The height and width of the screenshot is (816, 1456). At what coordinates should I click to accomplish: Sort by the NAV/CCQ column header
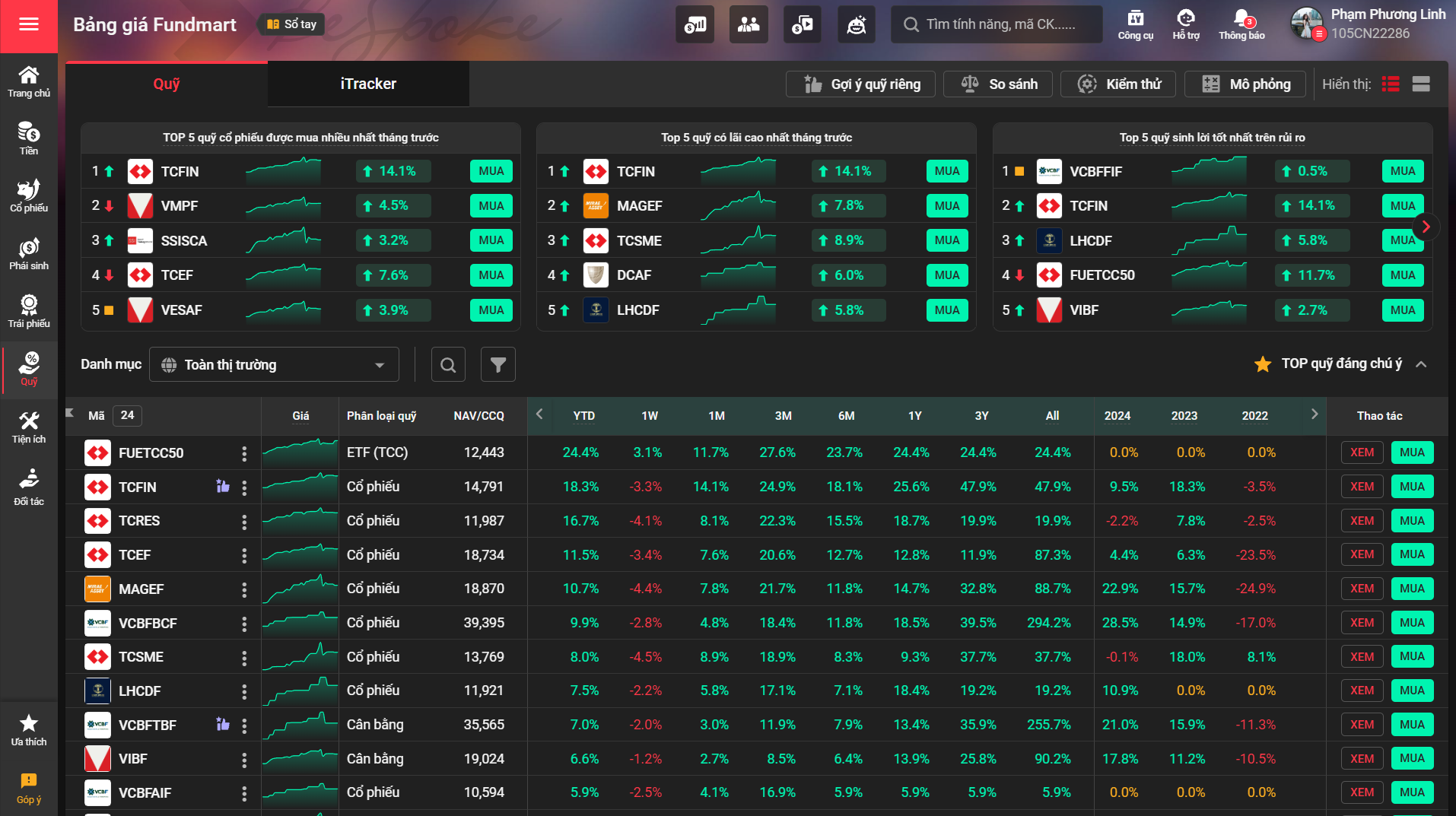point(478,416)
